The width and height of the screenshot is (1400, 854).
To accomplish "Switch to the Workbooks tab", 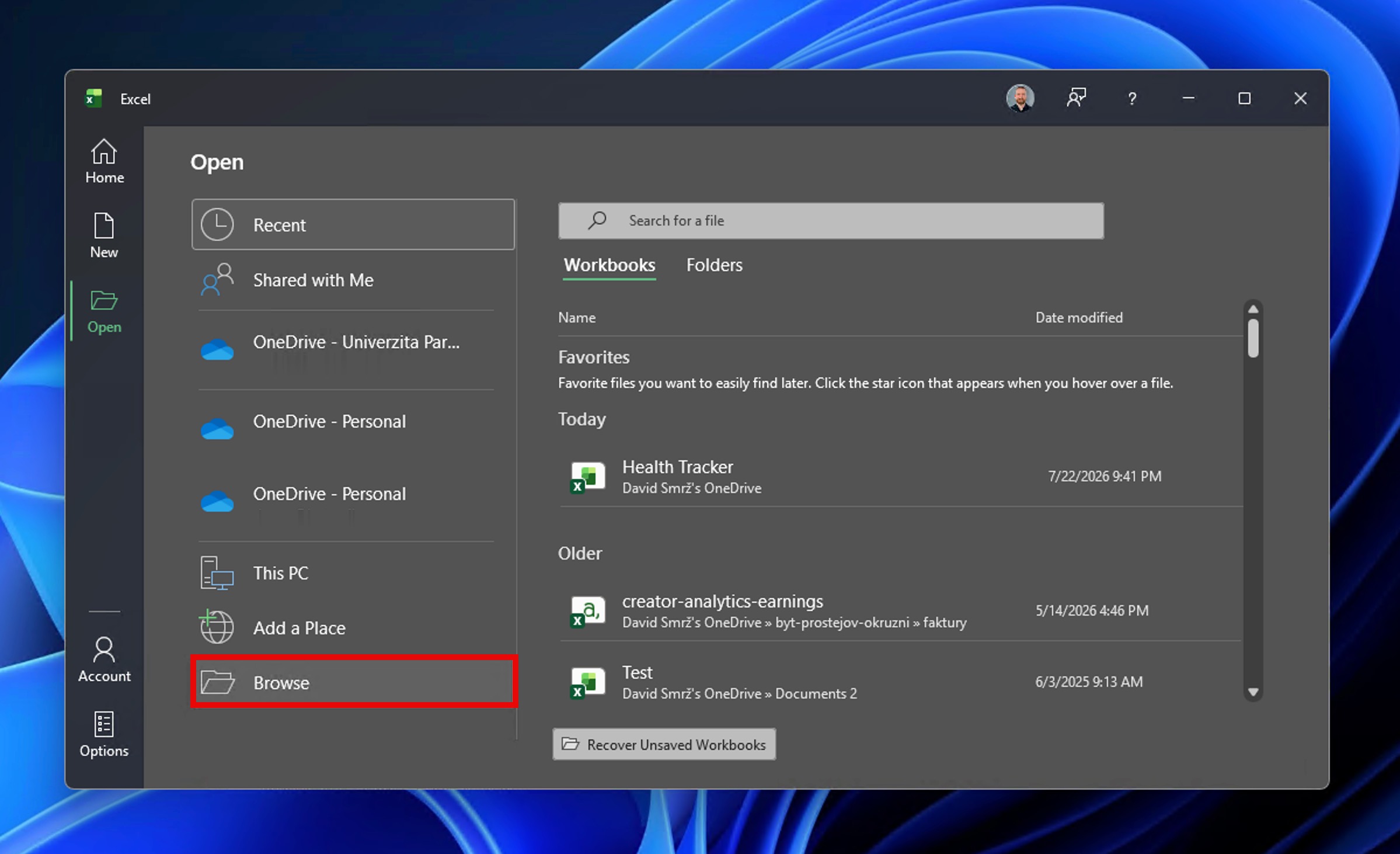I will tap(609, 265).
